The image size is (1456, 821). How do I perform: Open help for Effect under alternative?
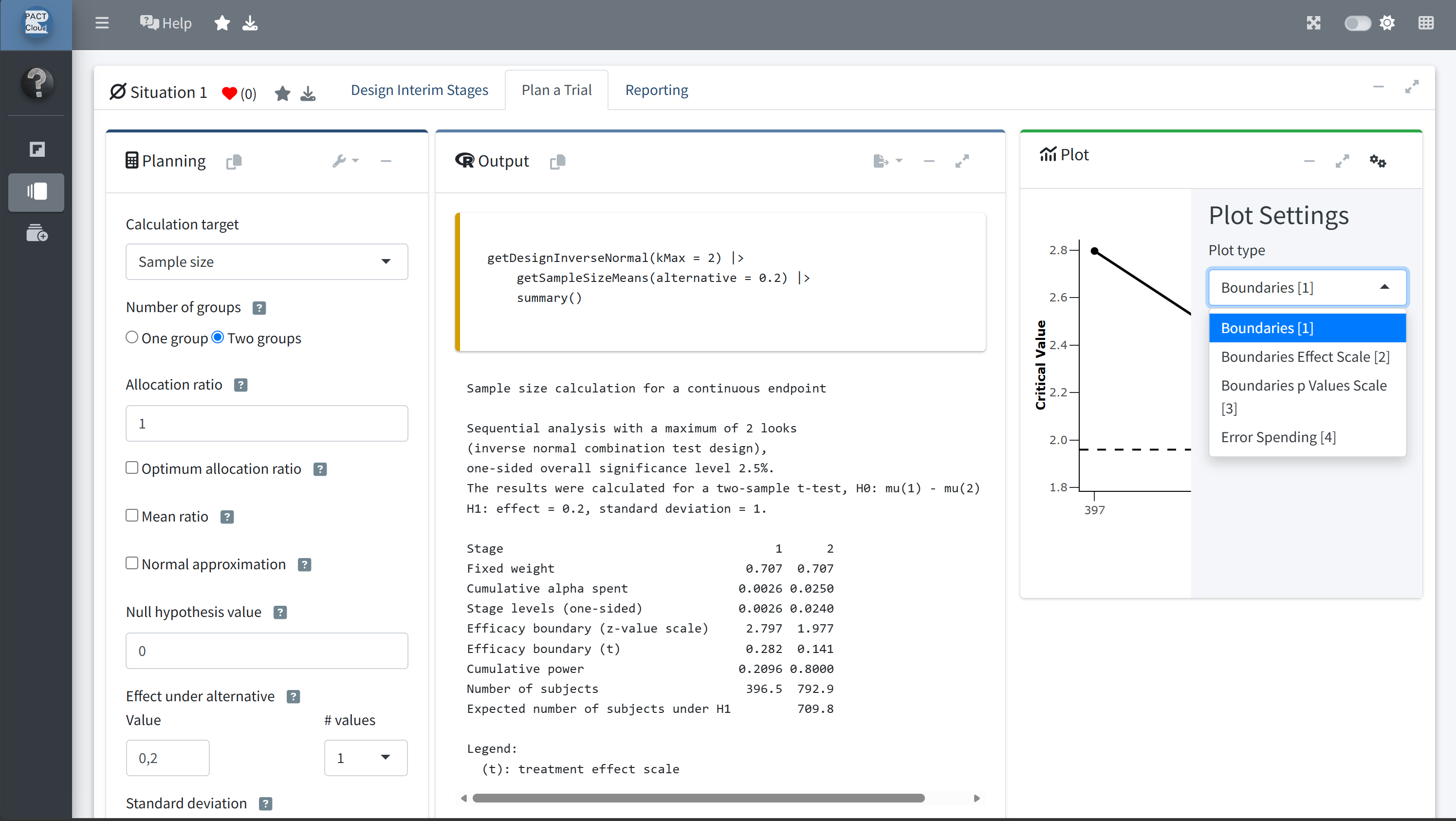tap(294, 697)
